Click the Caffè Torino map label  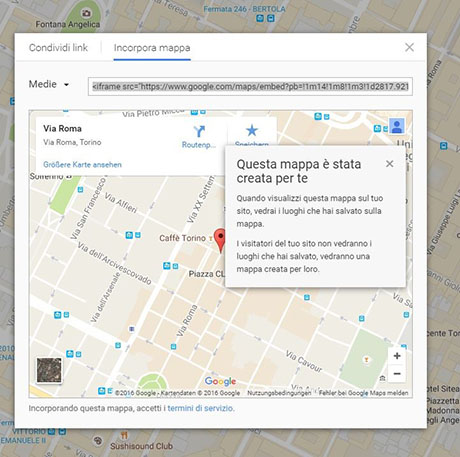click(182, 238)
